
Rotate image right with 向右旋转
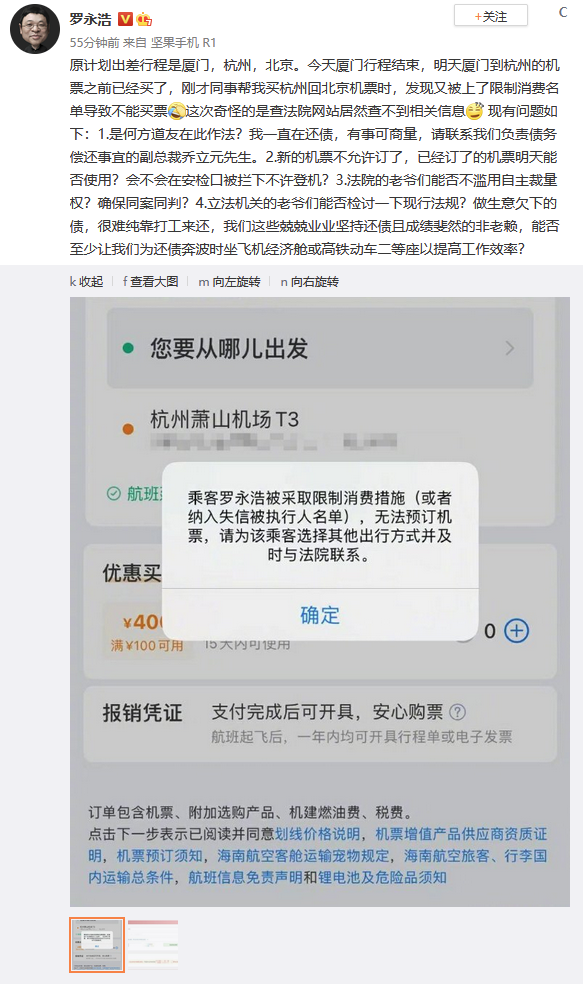(x=309, y=282)
